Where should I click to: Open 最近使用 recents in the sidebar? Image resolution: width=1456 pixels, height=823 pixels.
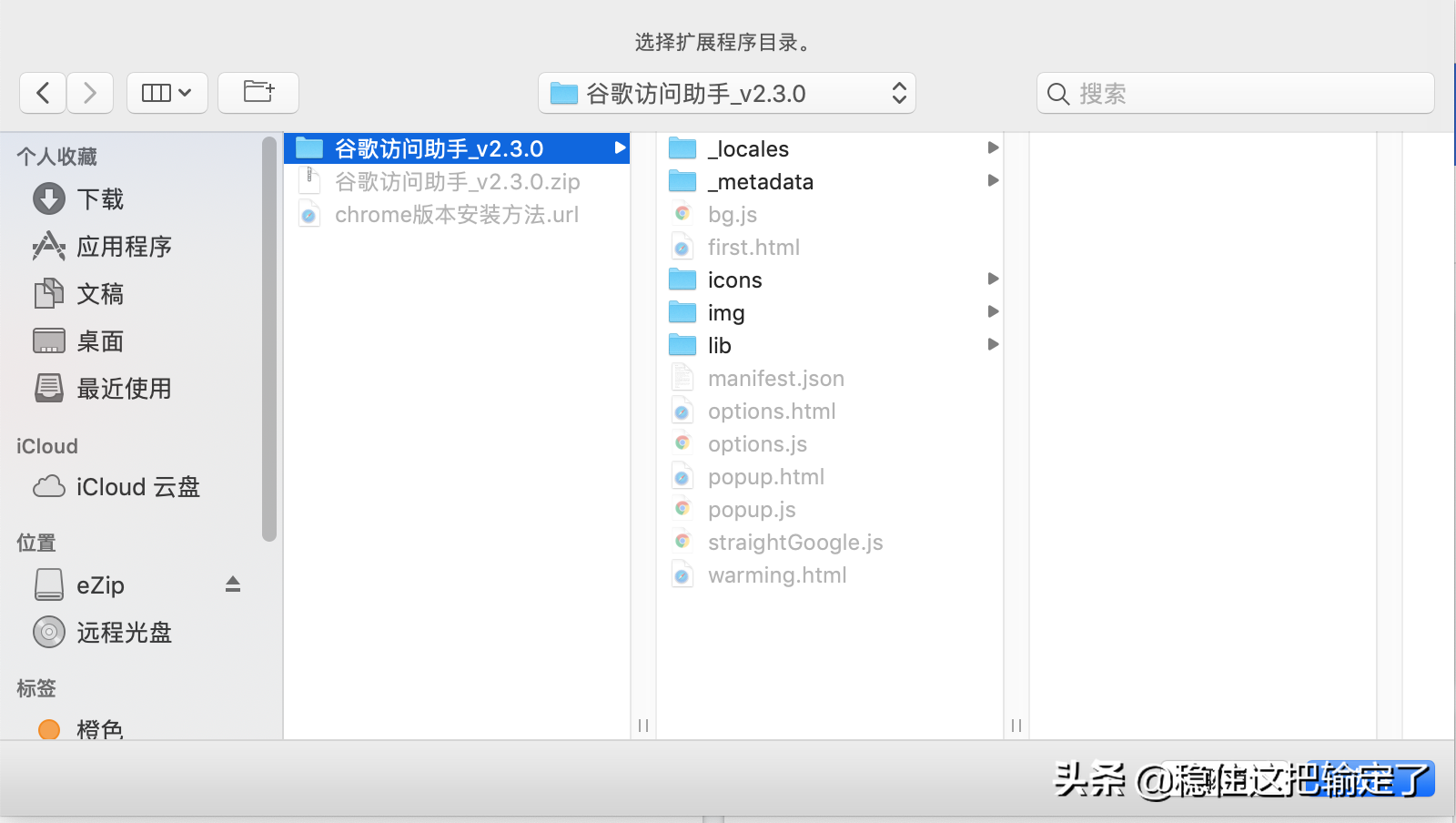click(x=124, y=389)
